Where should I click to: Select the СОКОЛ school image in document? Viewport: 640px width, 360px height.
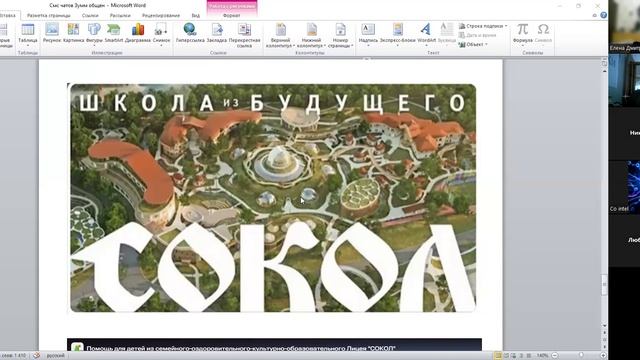tap(273, 198)
